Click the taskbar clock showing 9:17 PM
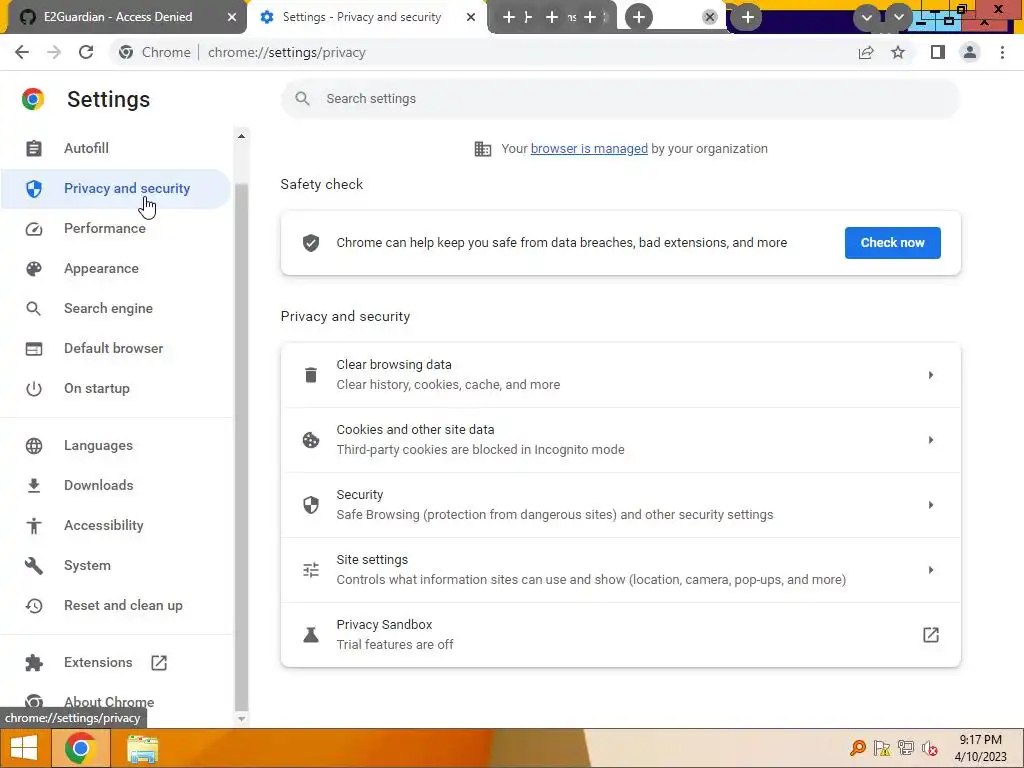This screenshot has width=1024, height=768. [980, 748]
